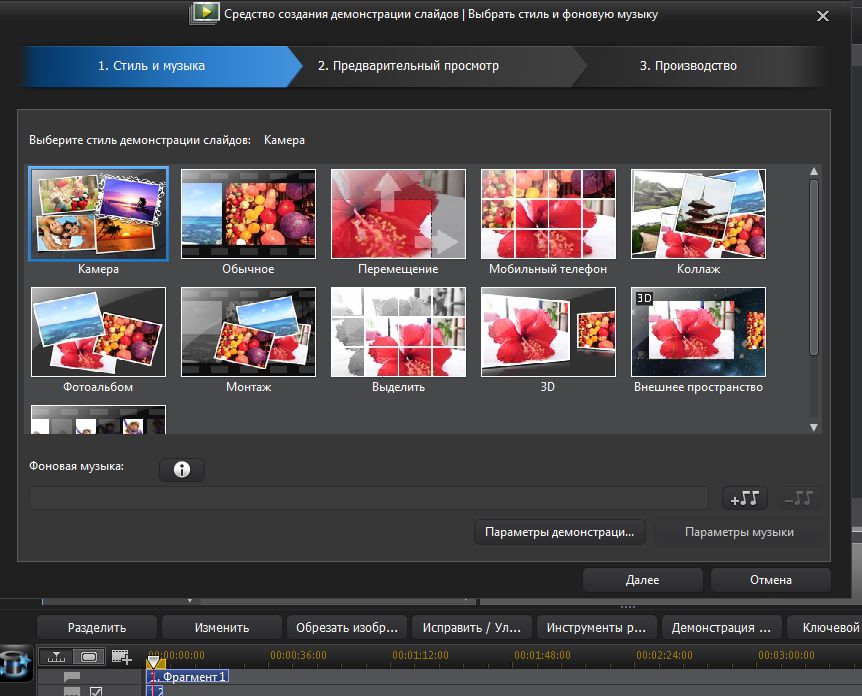Image resolution: width=862 pixels, height=696 pixels.
Task: Select the 3D slideshow style thumbnail
Action: pyautogui.click(x=548, y=332)
